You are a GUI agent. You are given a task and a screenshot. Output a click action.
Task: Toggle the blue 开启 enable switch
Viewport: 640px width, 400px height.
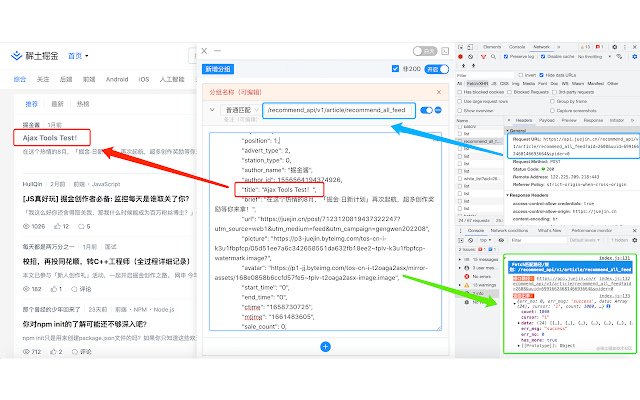[436, 69]
